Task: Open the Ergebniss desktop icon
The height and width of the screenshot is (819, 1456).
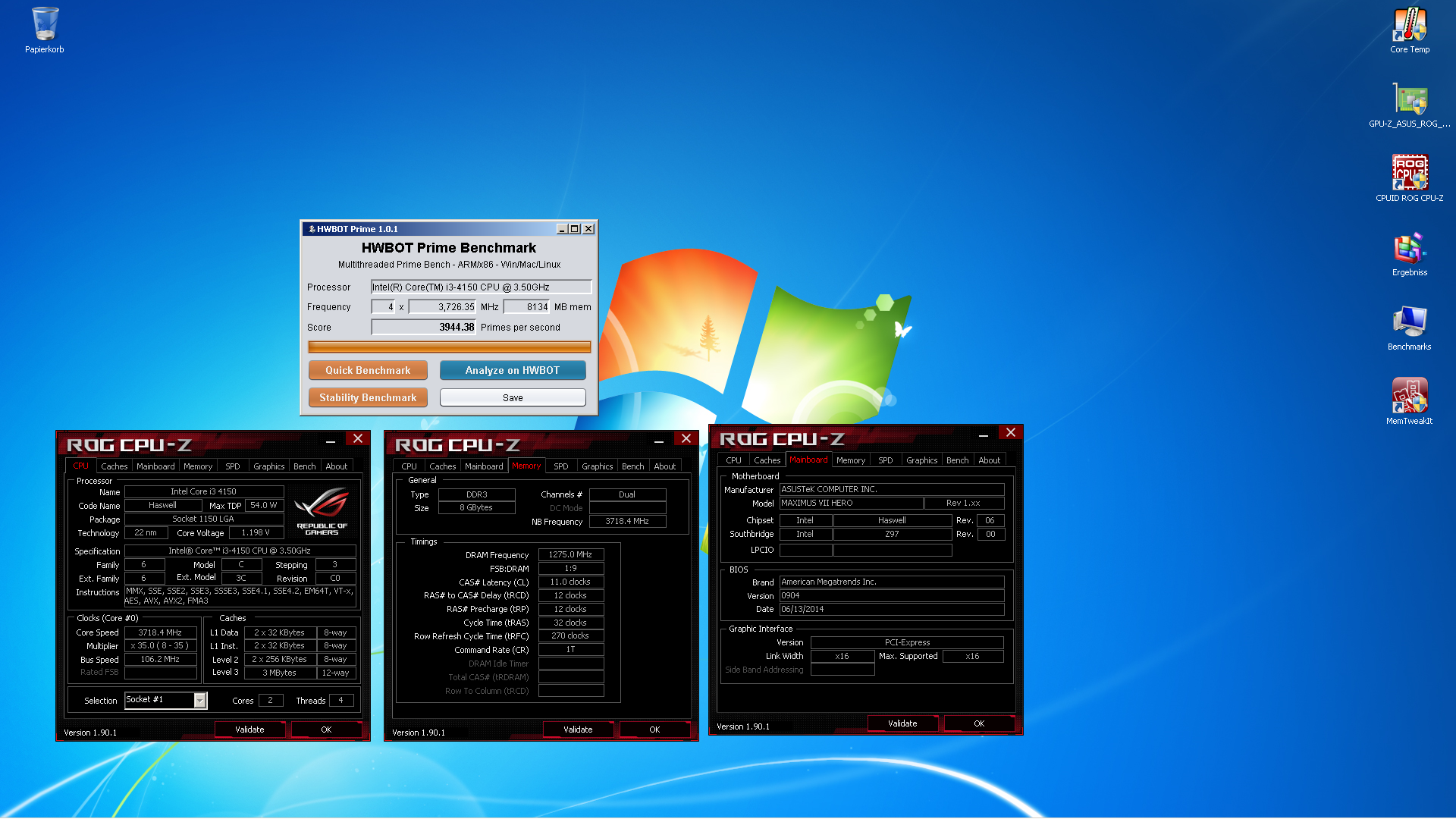Action: click(1410, 253)
